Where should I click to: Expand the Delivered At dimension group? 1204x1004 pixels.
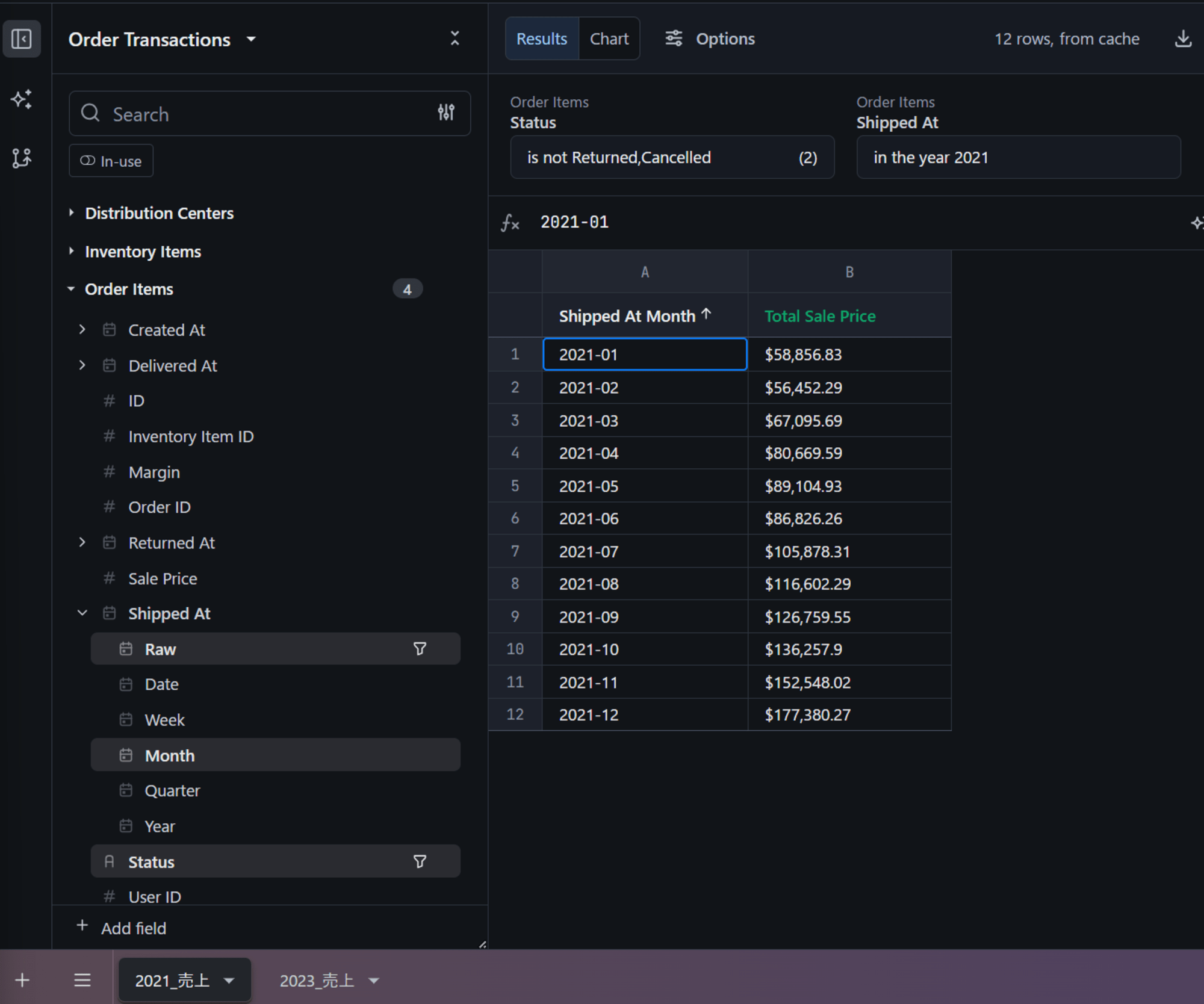pyautogui.click(x=82, y=365)
